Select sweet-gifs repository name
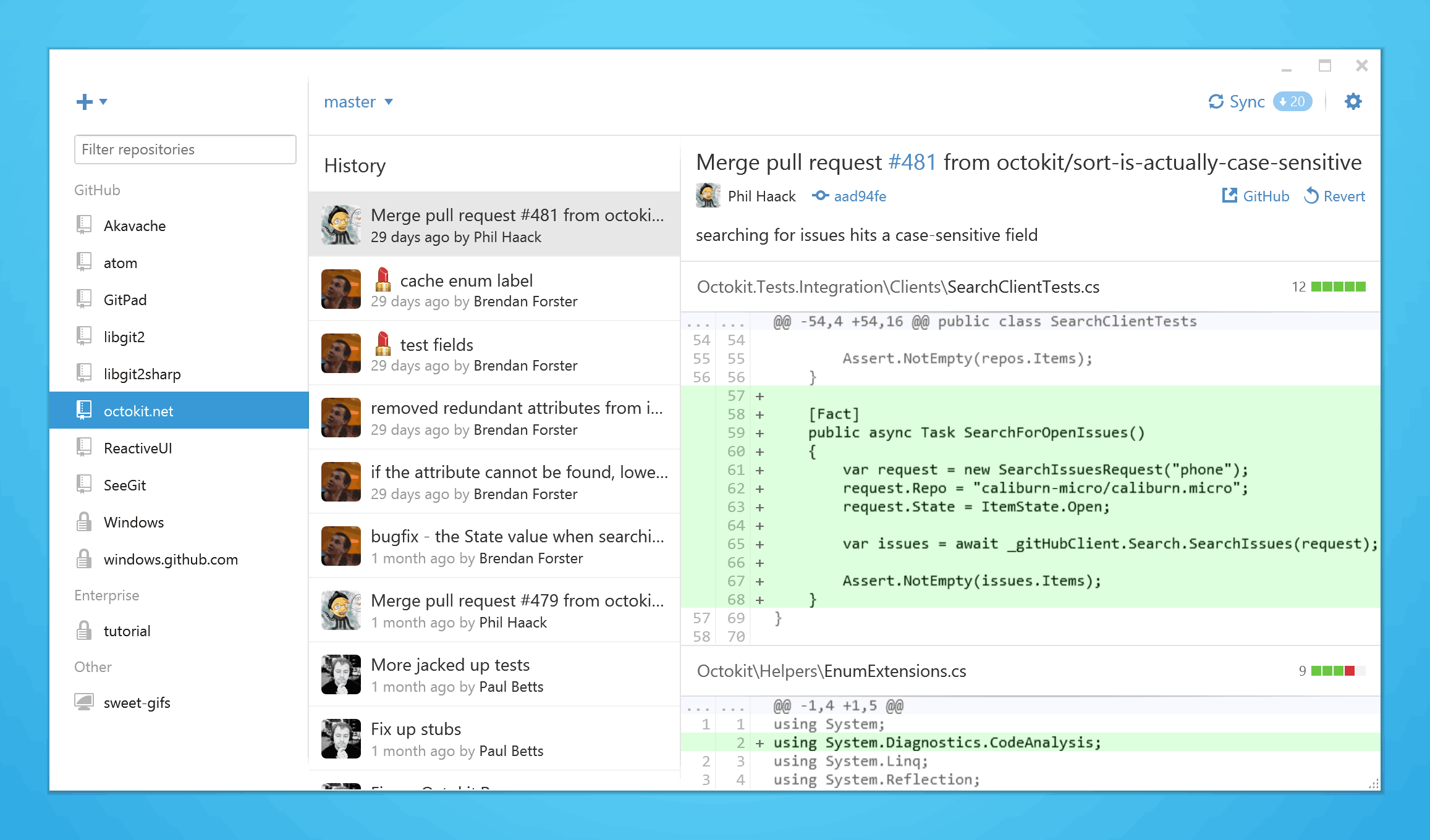Viewport: 1430px width, 840px height. click(137, 703)
